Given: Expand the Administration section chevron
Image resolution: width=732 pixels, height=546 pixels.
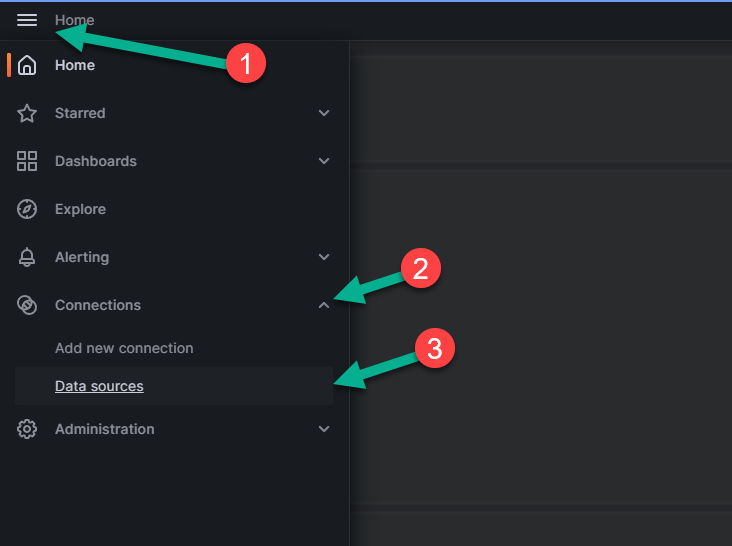Looking at the screenshot, I should point(324,429).
